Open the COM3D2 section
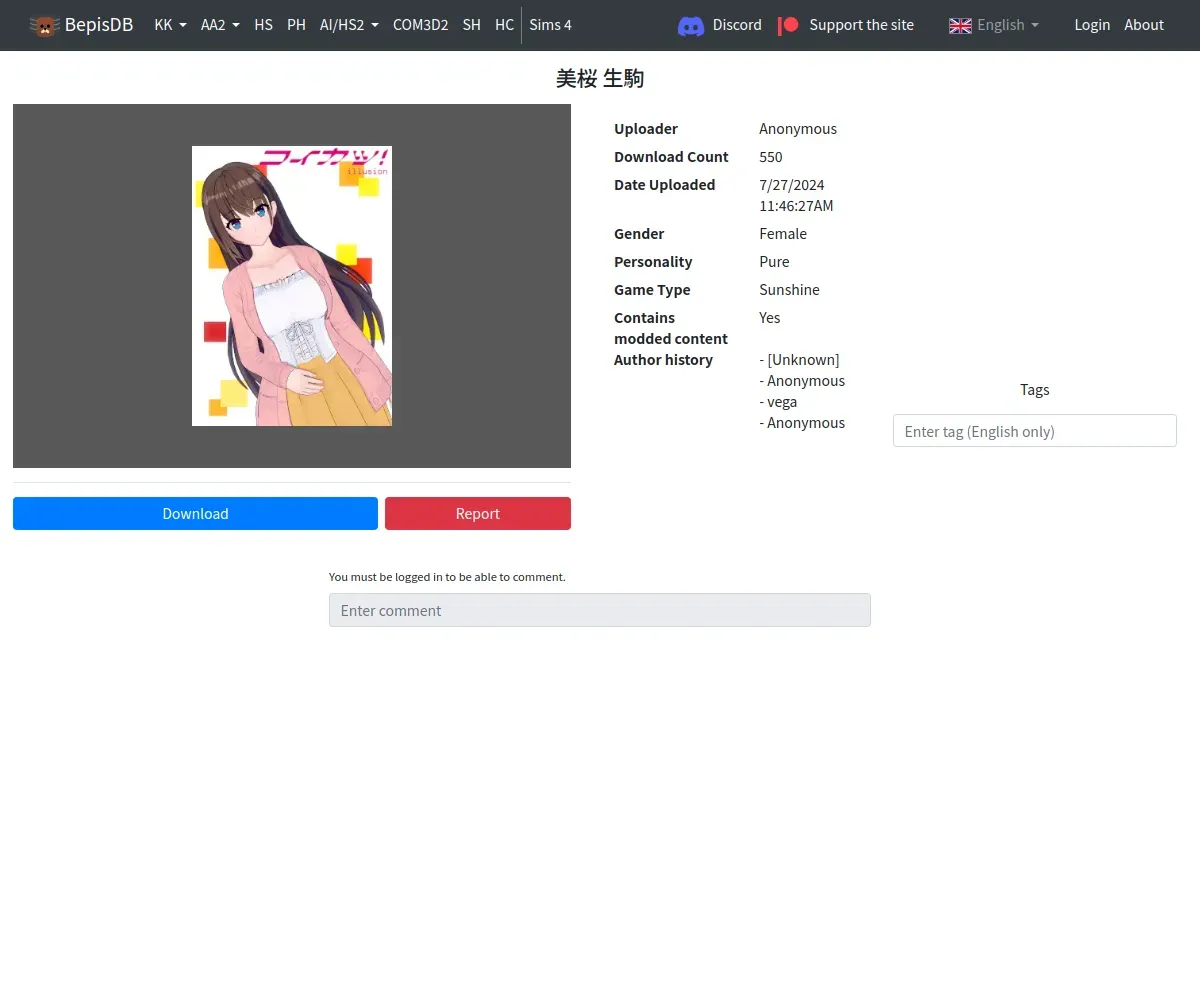The image size is (1200, 1000). tap(420, 25)
